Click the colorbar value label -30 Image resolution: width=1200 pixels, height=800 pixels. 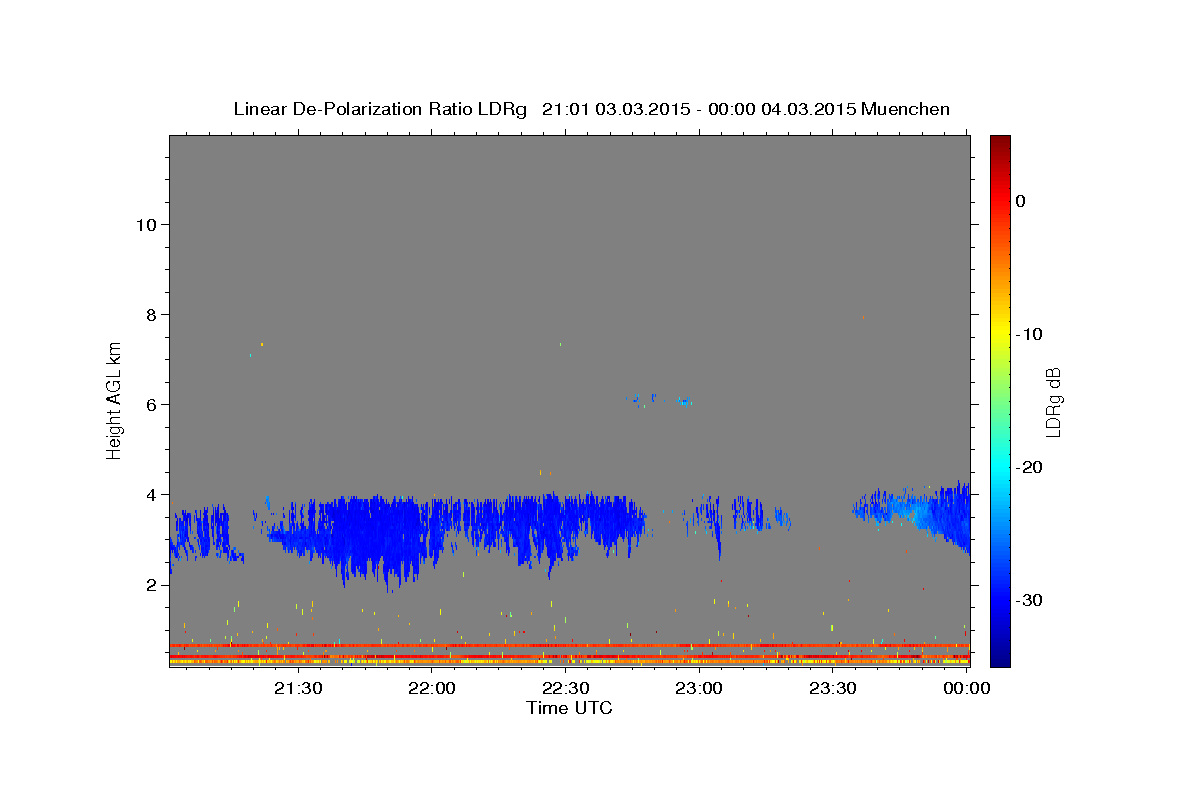(1029, 600)
